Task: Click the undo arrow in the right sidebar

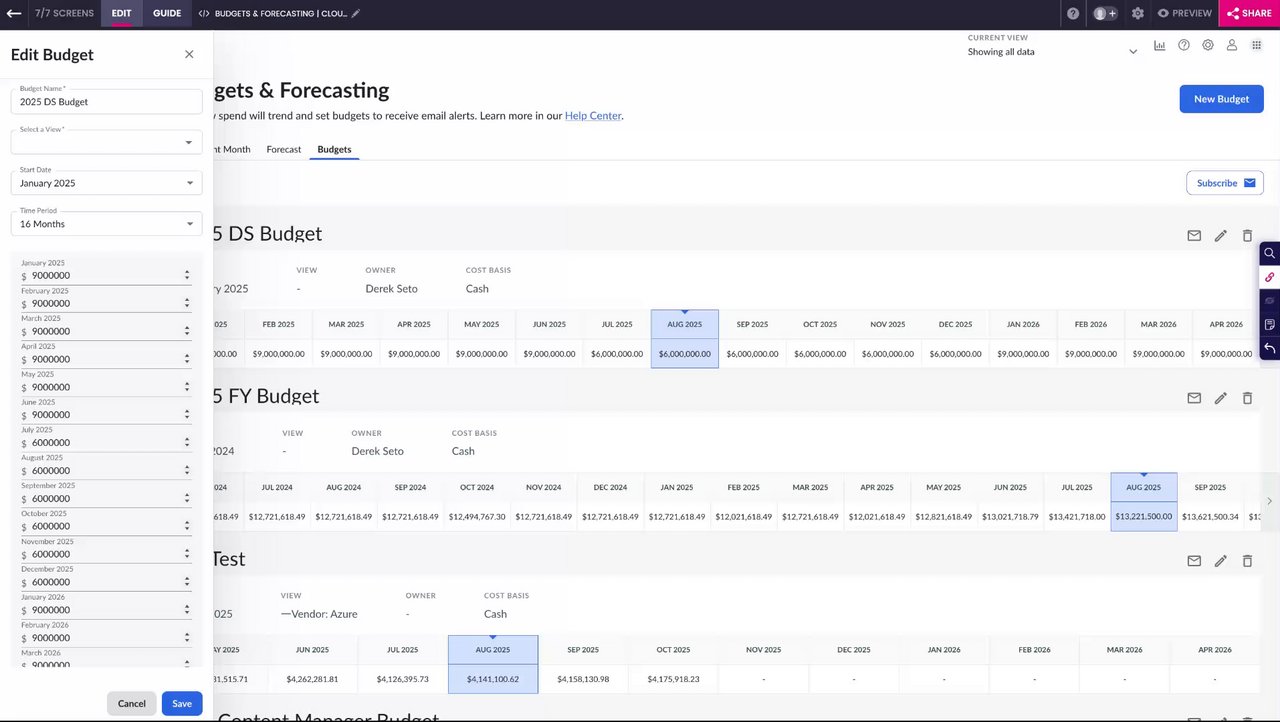Action: [x=1269, y=348]
